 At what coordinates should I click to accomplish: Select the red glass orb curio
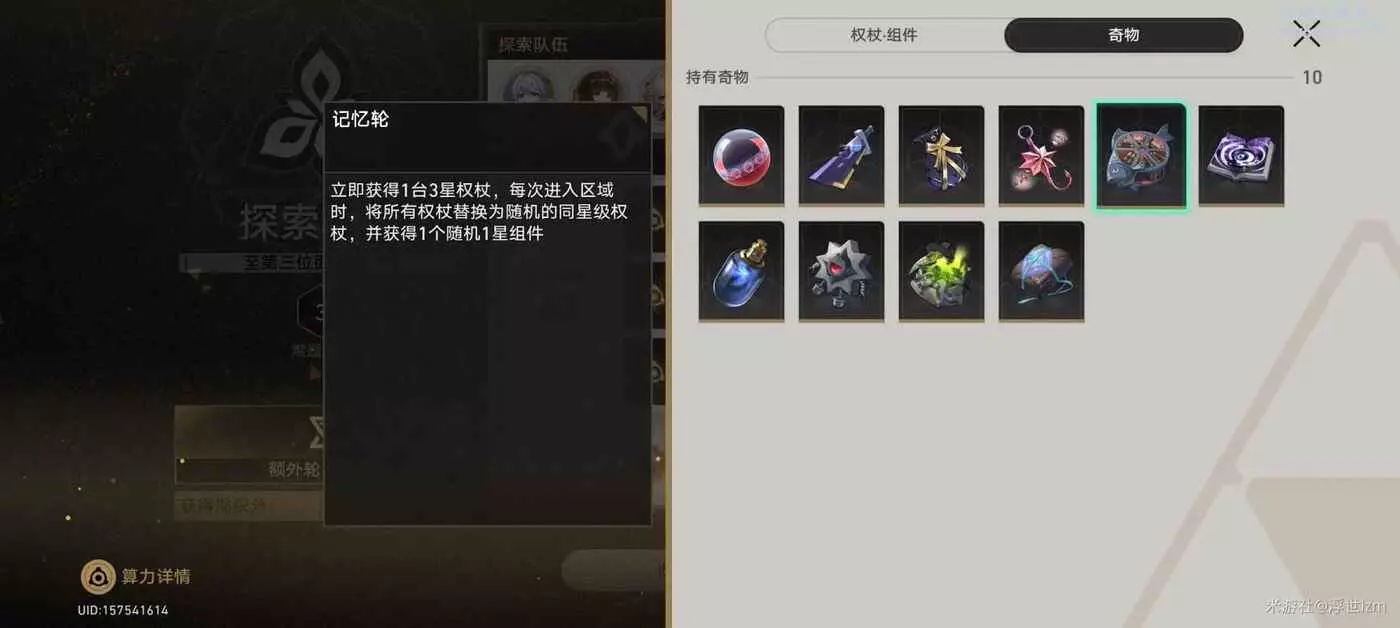(x=741, y=156)
